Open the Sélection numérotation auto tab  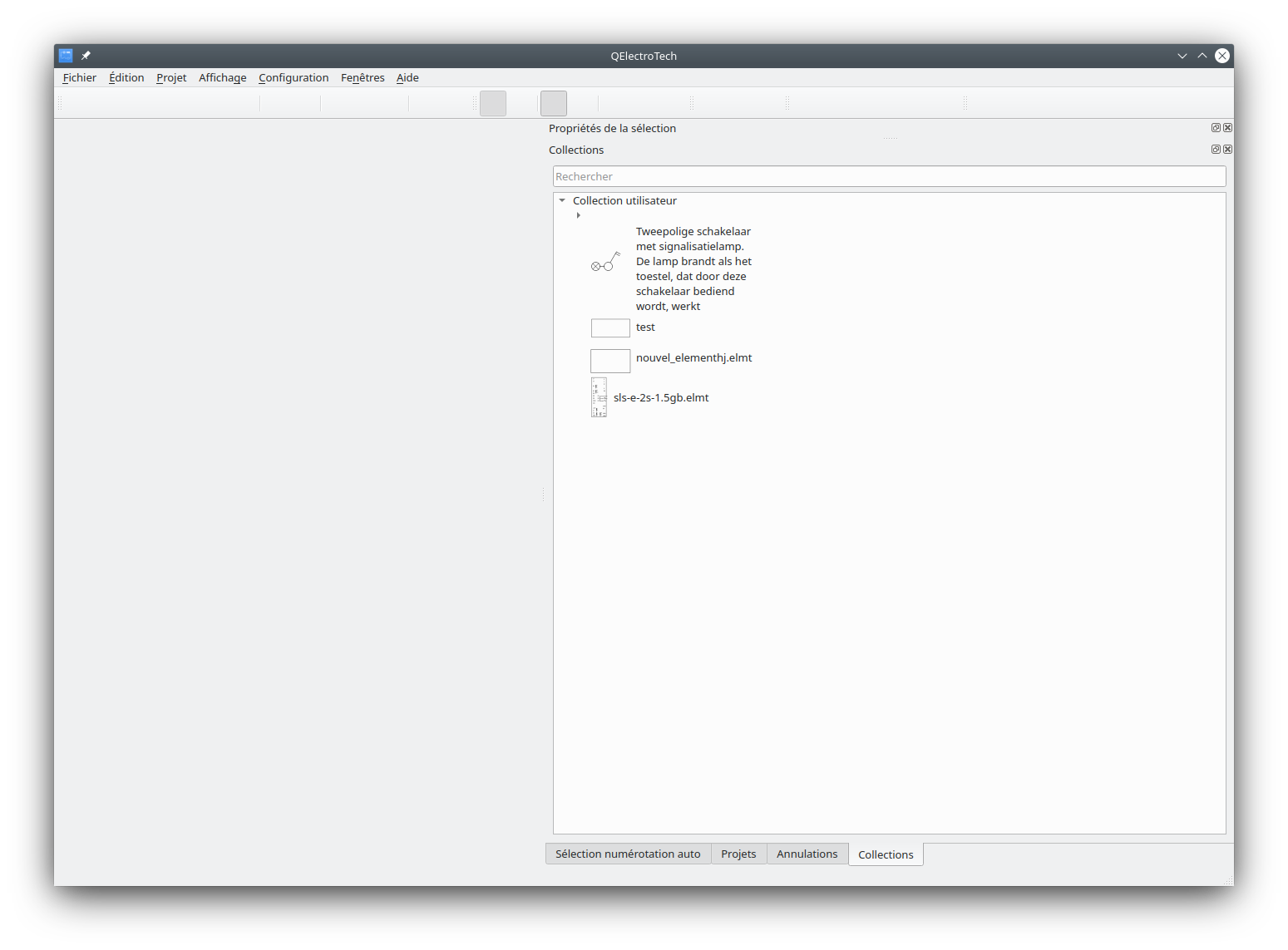[628, 854]
